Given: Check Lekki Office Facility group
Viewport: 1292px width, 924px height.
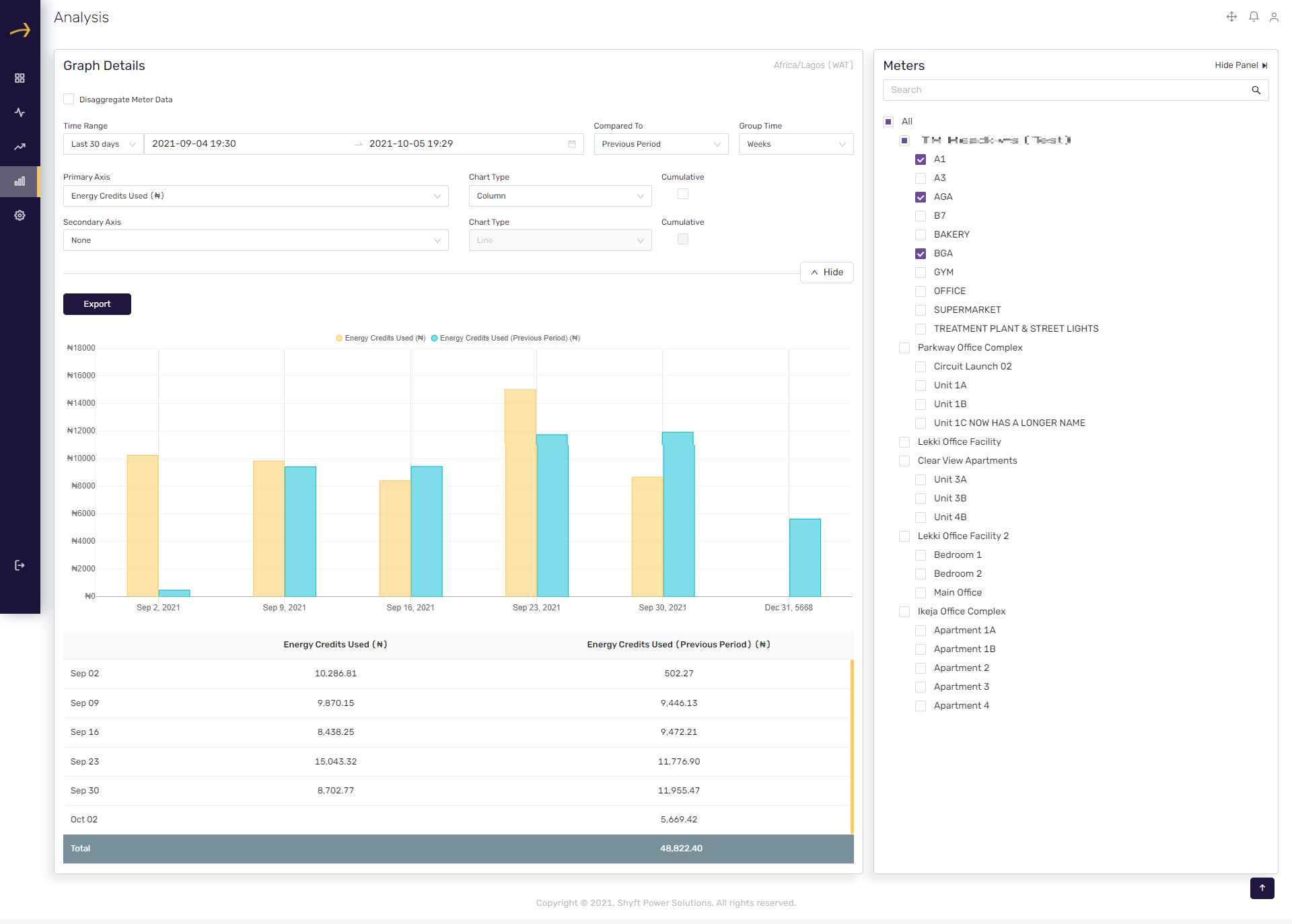Looking at the screenshot, I should (904, 442).
